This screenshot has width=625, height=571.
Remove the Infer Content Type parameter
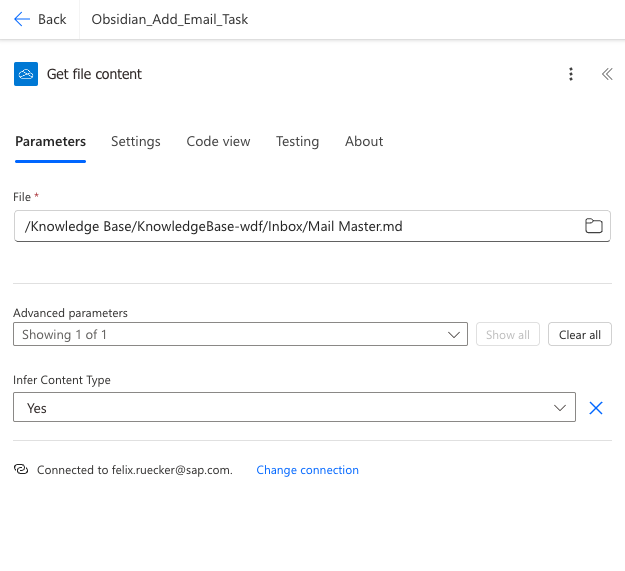(x=596, y=408)
